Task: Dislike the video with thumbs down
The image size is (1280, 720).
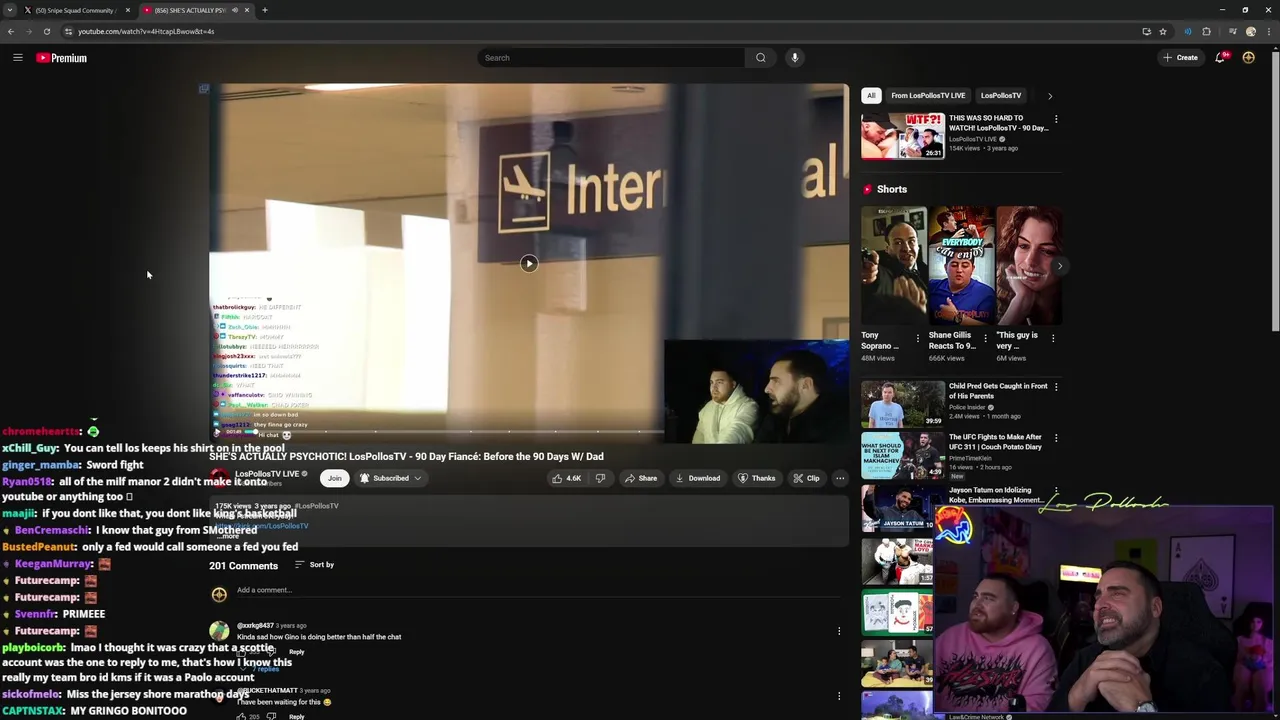Action: click(x=600, y=478)
